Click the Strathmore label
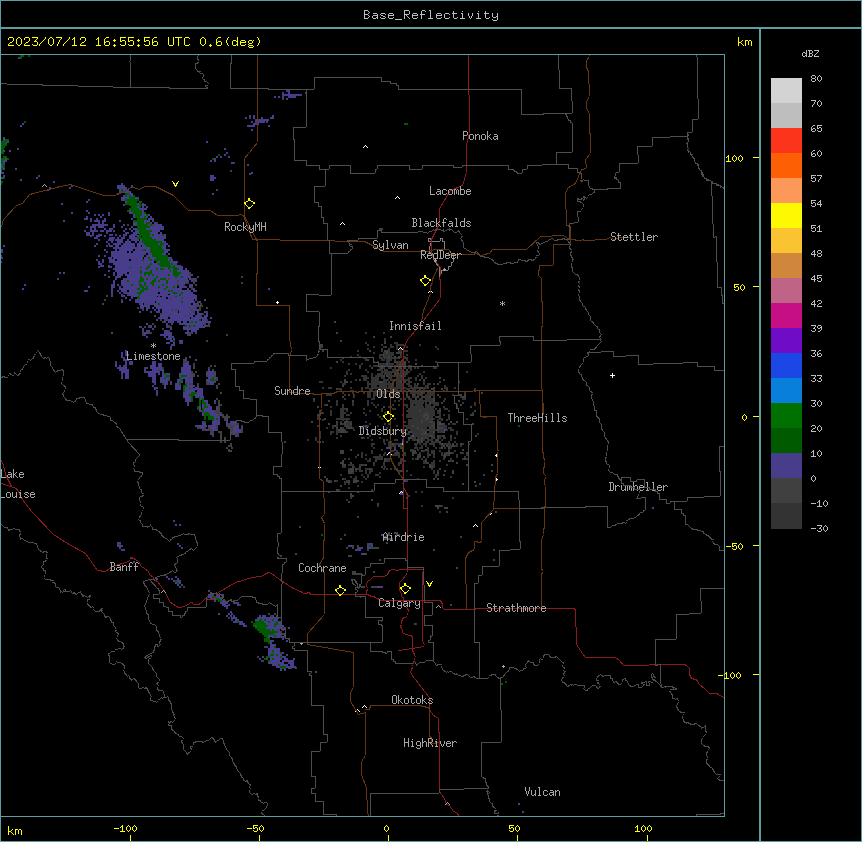 [516, 608]
